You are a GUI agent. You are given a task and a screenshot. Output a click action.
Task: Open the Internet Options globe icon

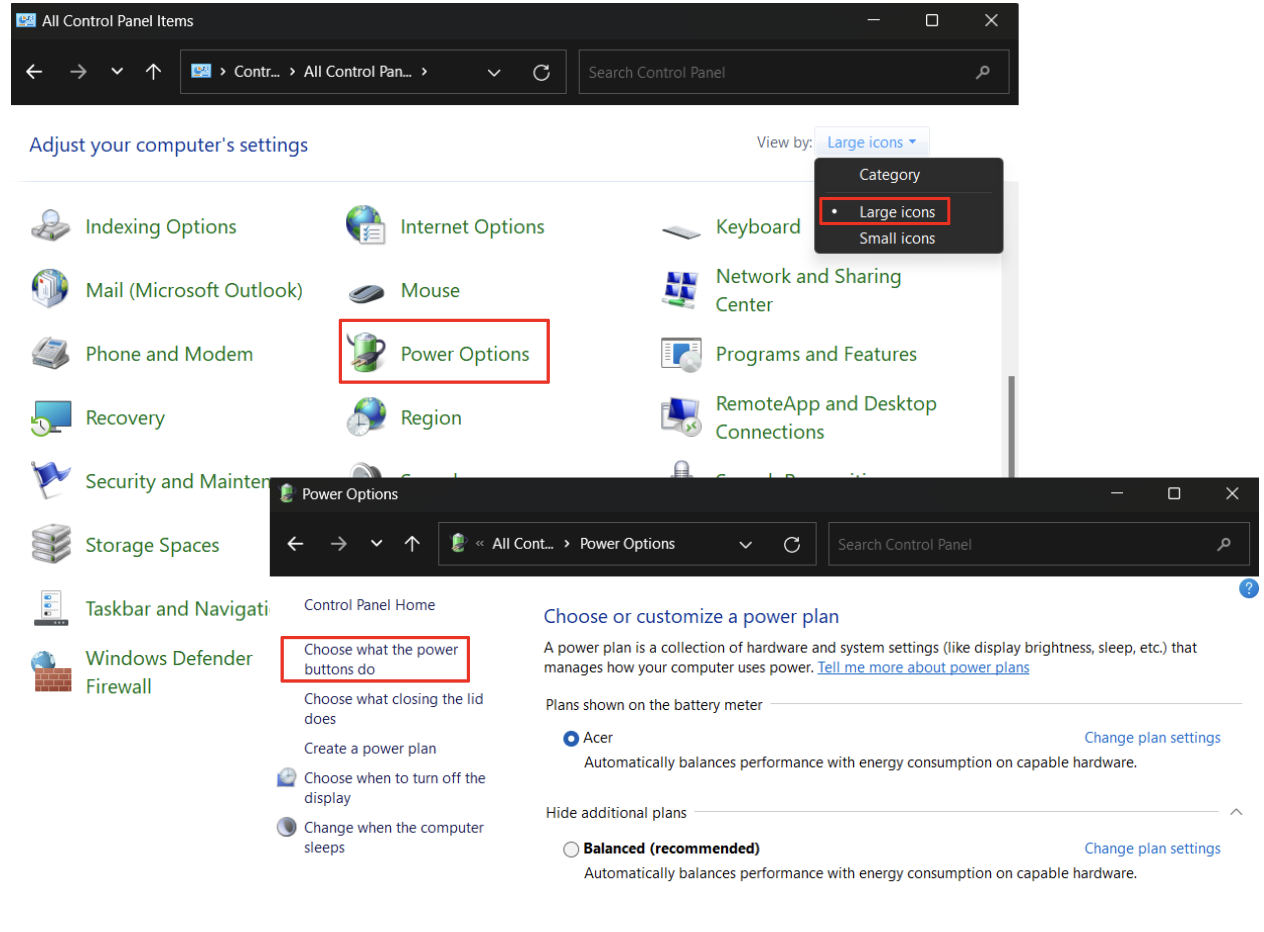pyautogui.click(x=366, y=226)
